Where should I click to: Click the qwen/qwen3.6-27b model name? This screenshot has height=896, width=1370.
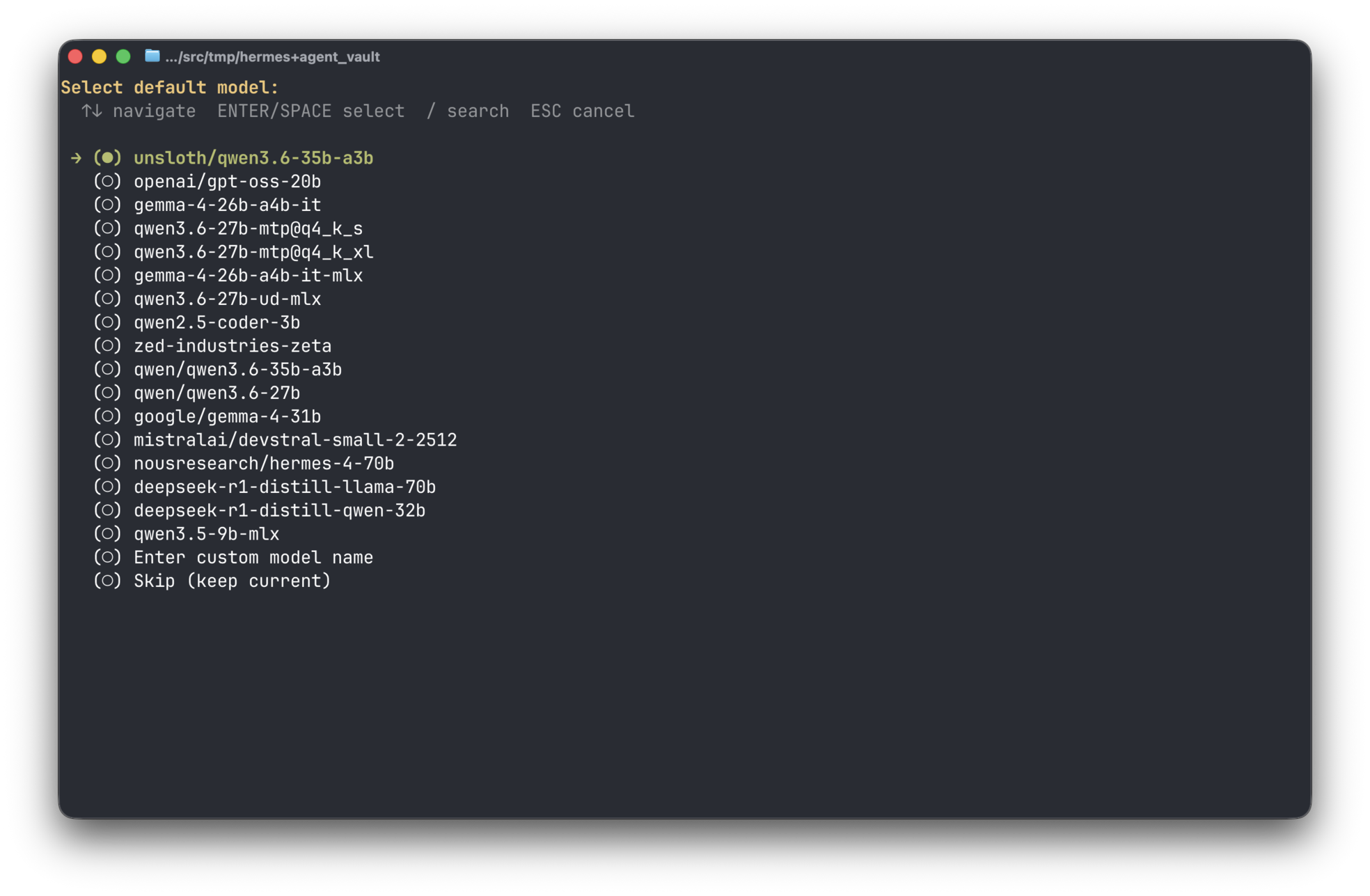[216, 393]
